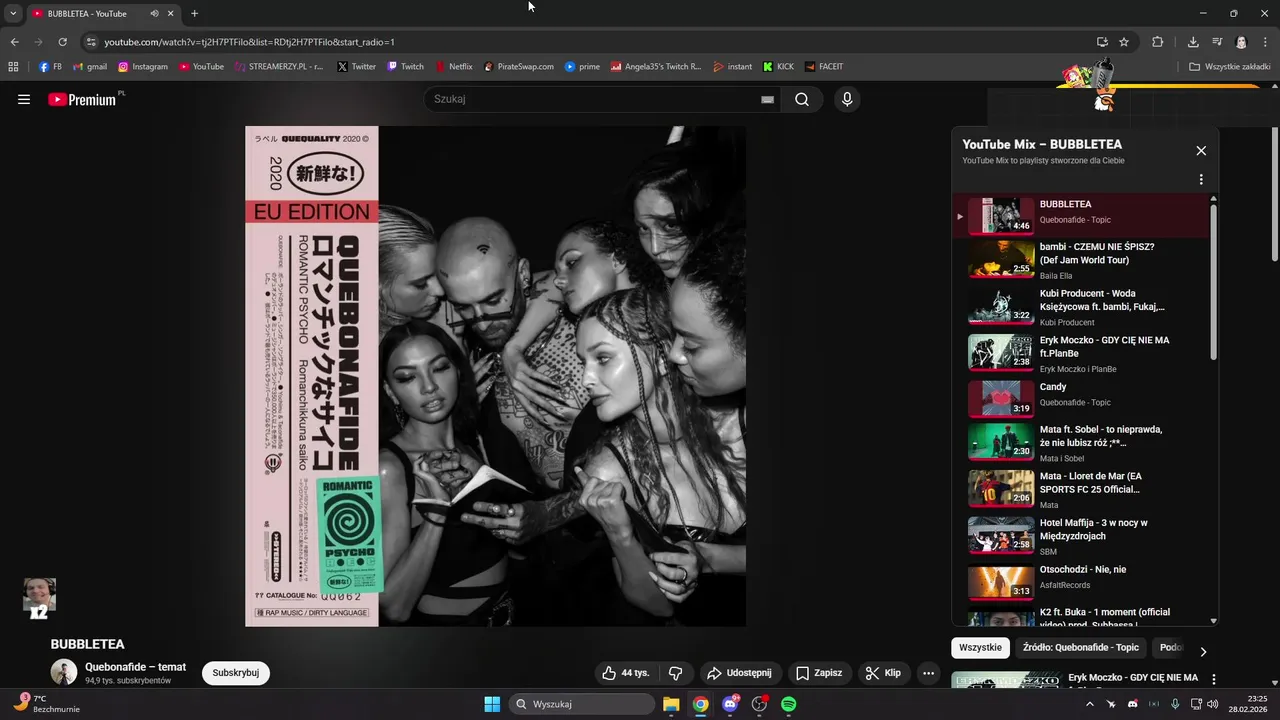Open the Twitch bookmark
Screen dimensions: 1280x720
406,67
